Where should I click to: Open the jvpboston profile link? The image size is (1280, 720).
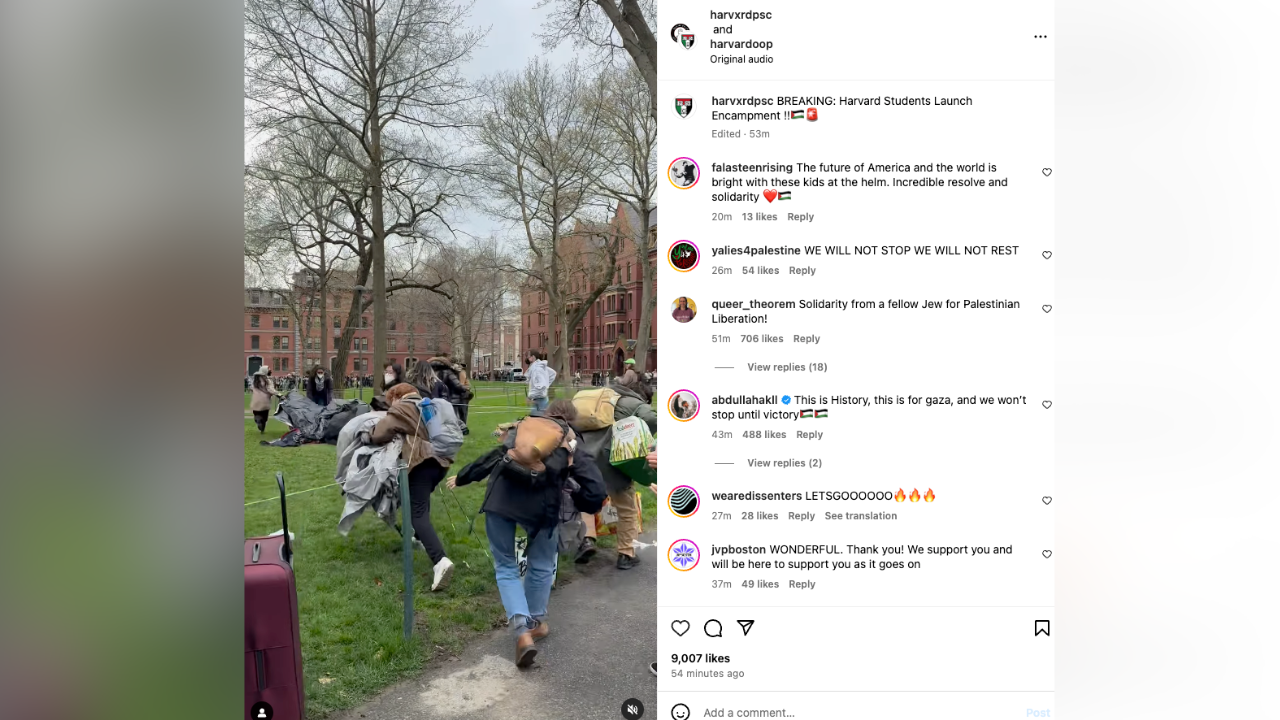pyautogui.click(x=738, y=550)
